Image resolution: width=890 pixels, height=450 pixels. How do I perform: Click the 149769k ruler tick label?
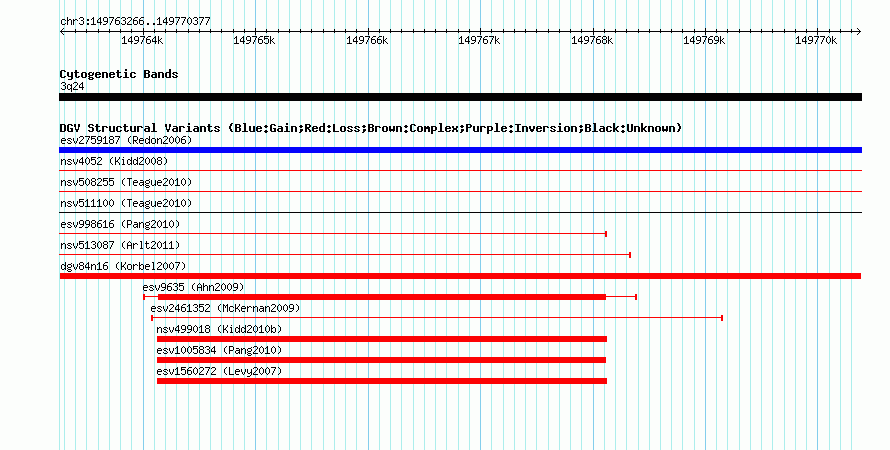click(704, 40)
